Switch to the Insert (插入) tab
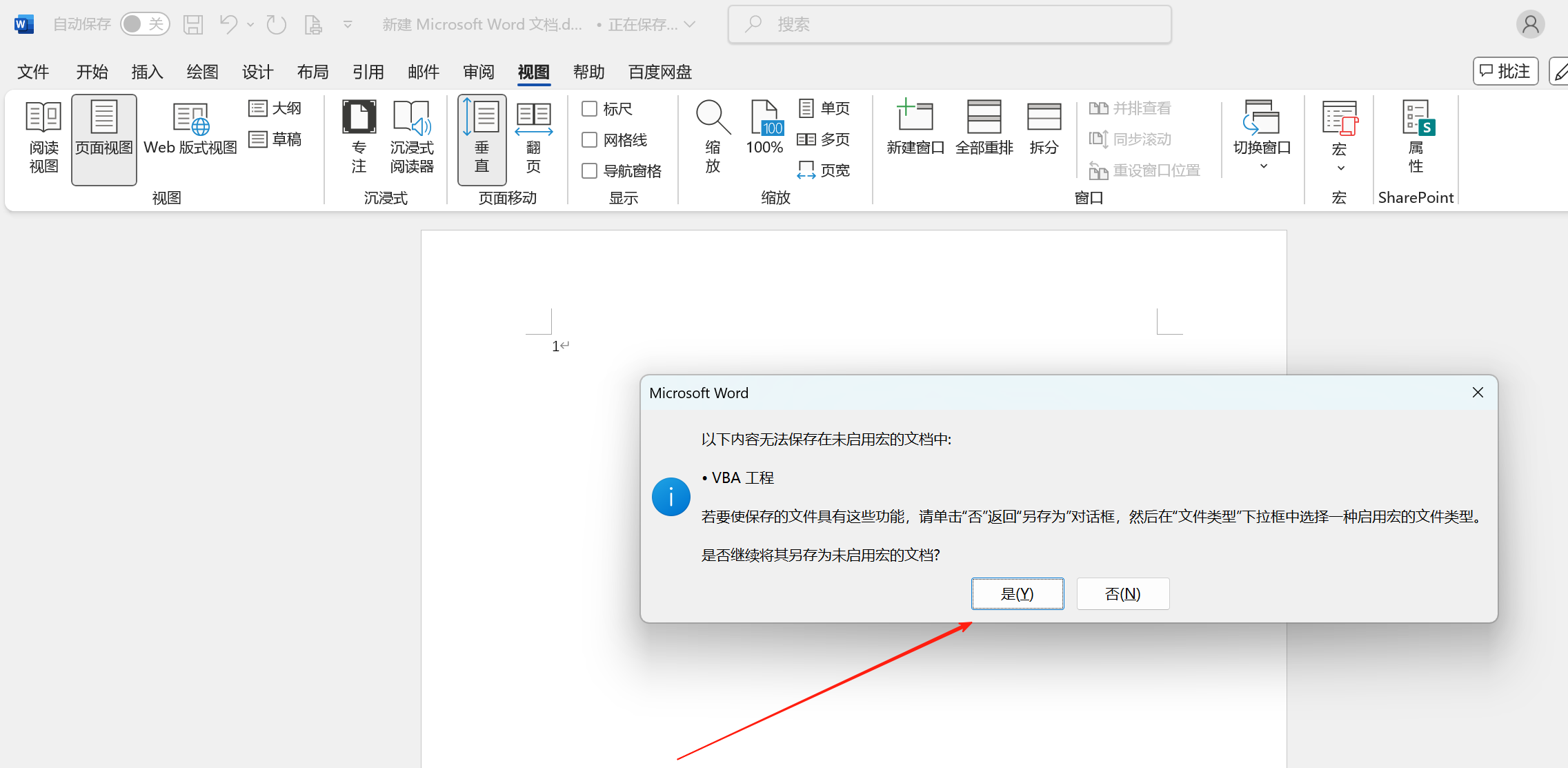Screen dimensions: 1568x768 point(148,72)
